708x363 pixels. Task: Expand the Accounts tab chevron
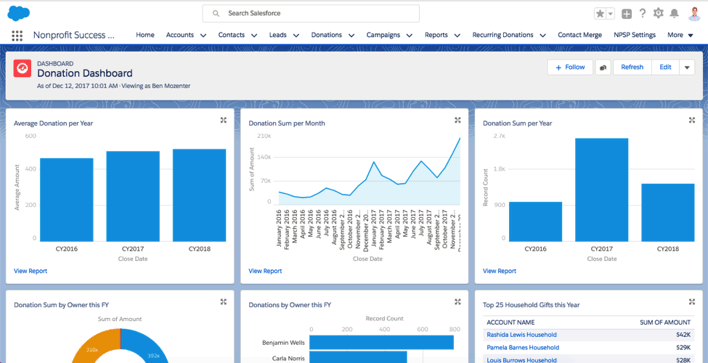(203, 35)
